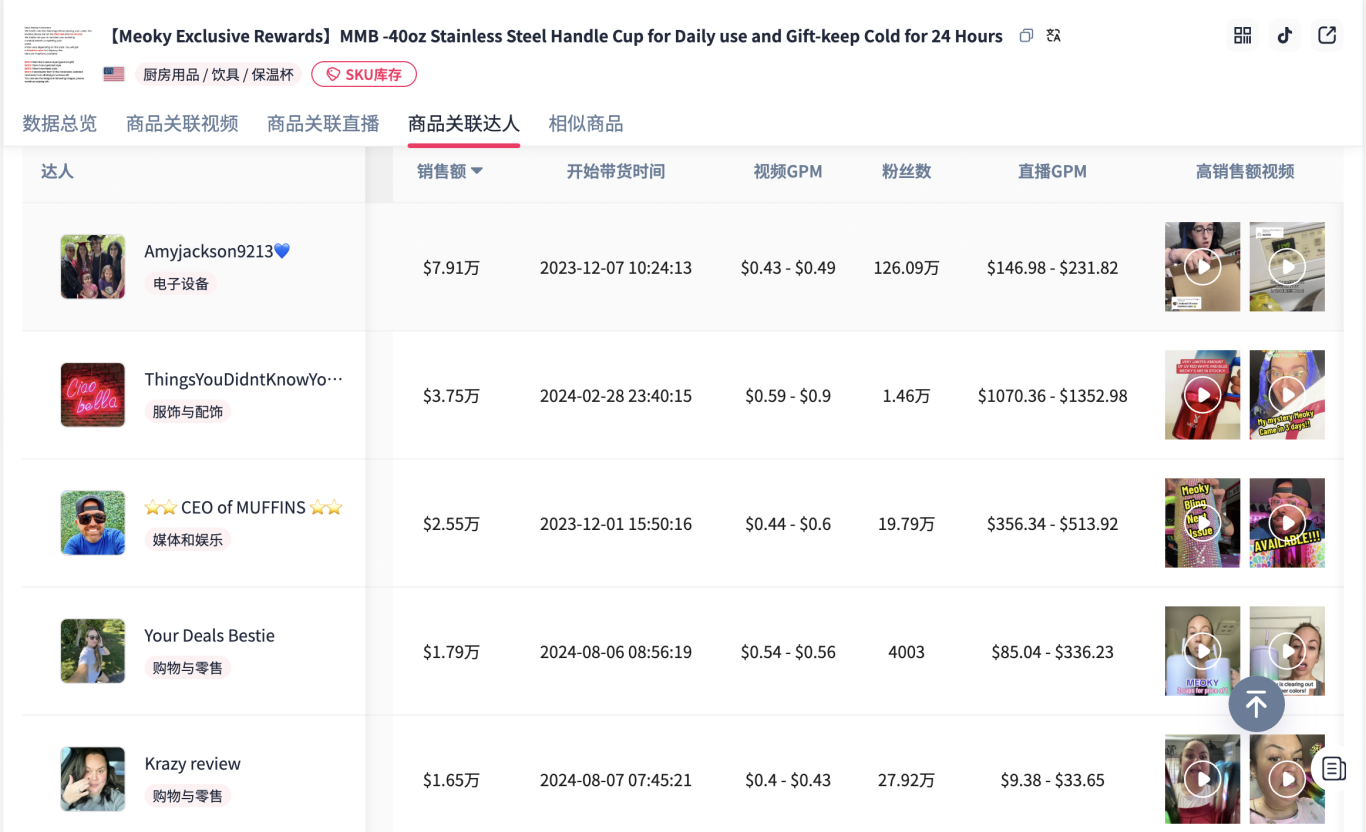Translate the product title icon
This screenshot has width=1366, height=832.
[x=1053, y=36]
